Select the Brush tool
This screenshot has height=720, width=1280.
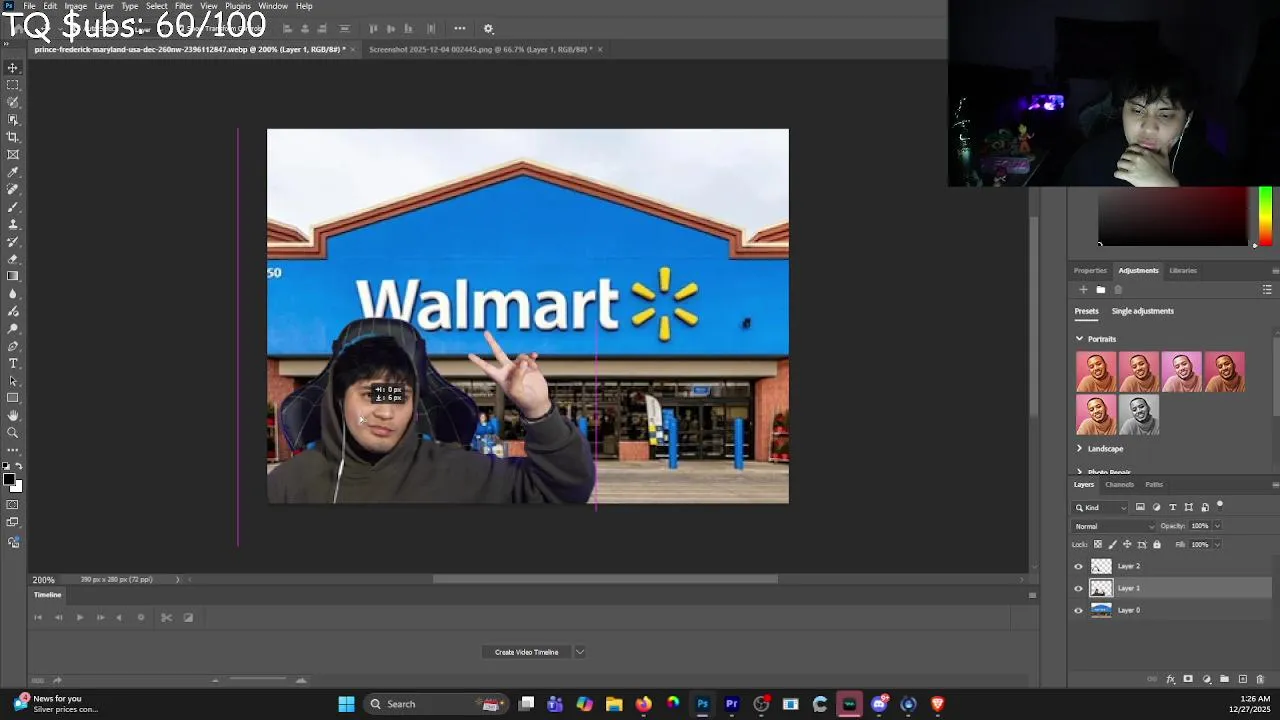tap(13, 207)
